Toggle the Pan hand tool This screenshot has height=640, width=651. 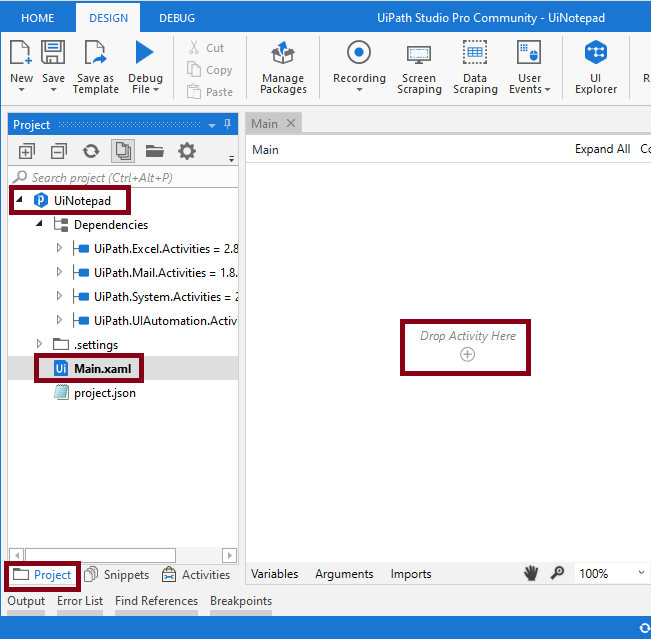(531, 573)
